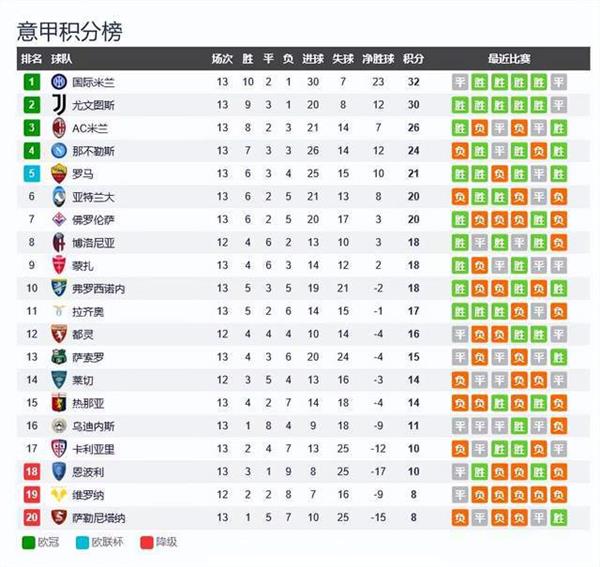Click the Genoa (热那亚) team crest

click(x=59, y=403)
